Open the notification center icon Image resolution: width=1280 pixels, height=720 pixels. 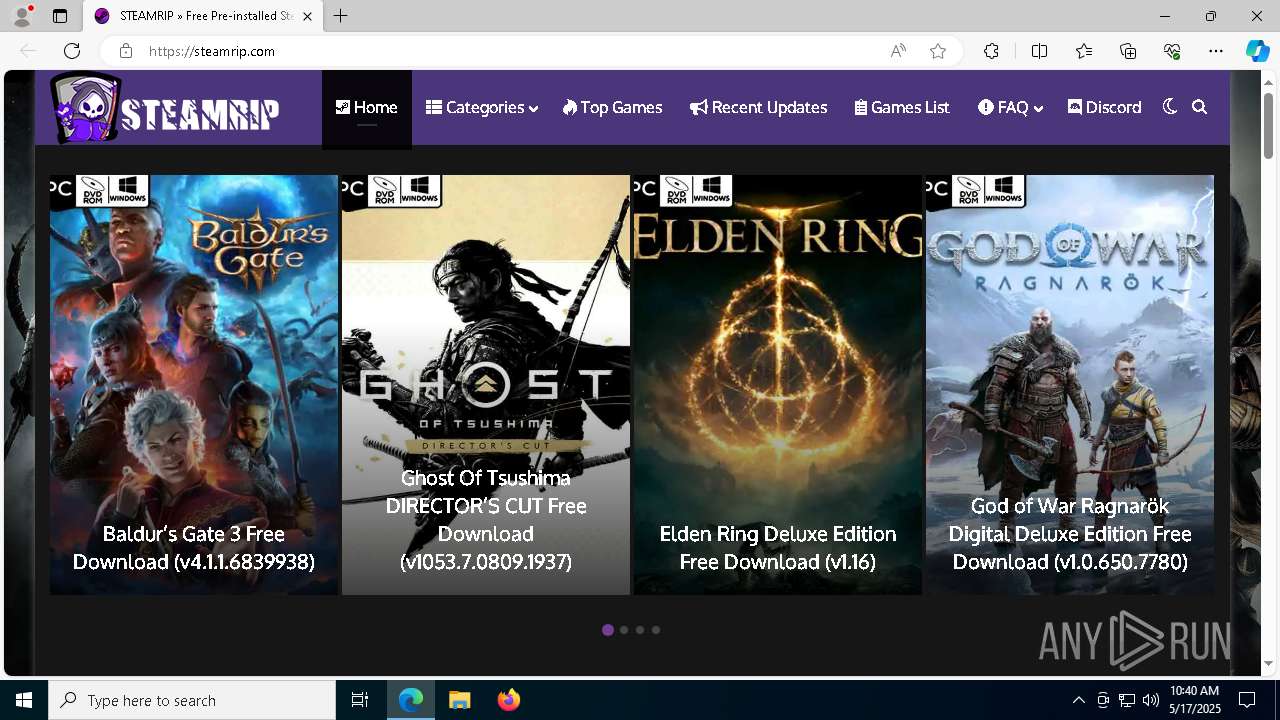pos(1247,700)
